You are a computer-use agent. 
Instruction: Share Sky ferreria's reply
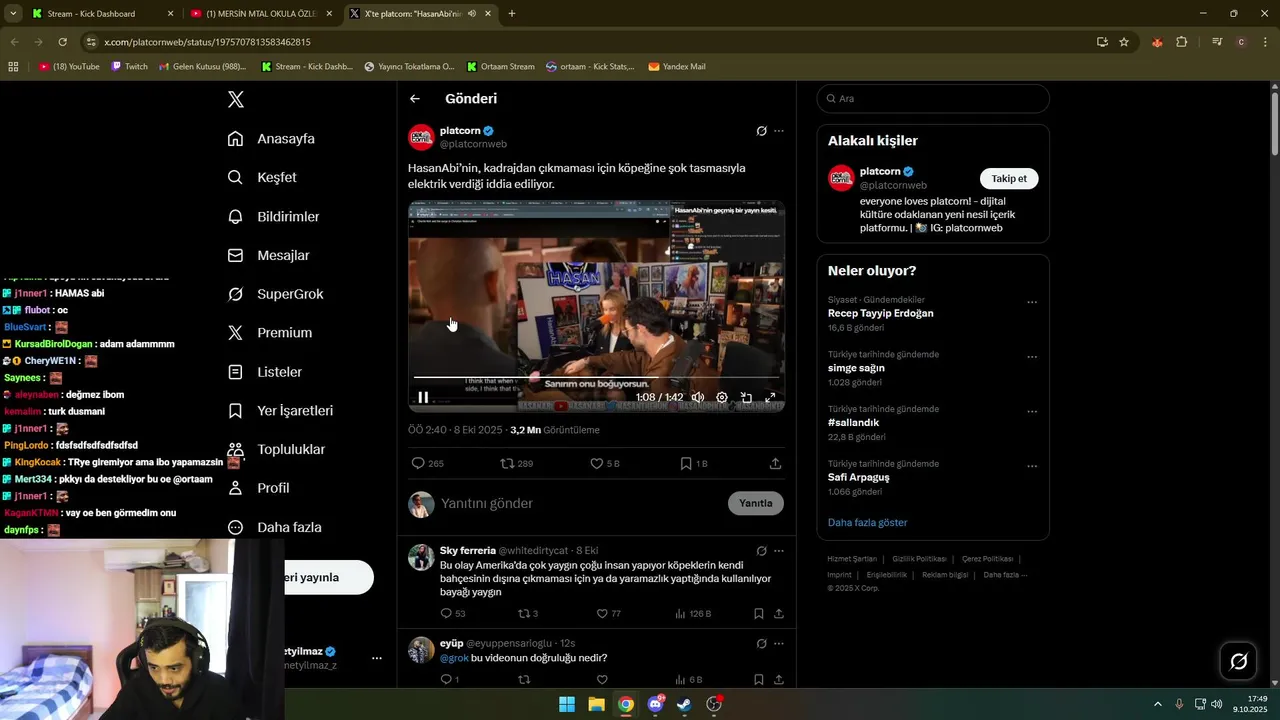tap(779, 614)
